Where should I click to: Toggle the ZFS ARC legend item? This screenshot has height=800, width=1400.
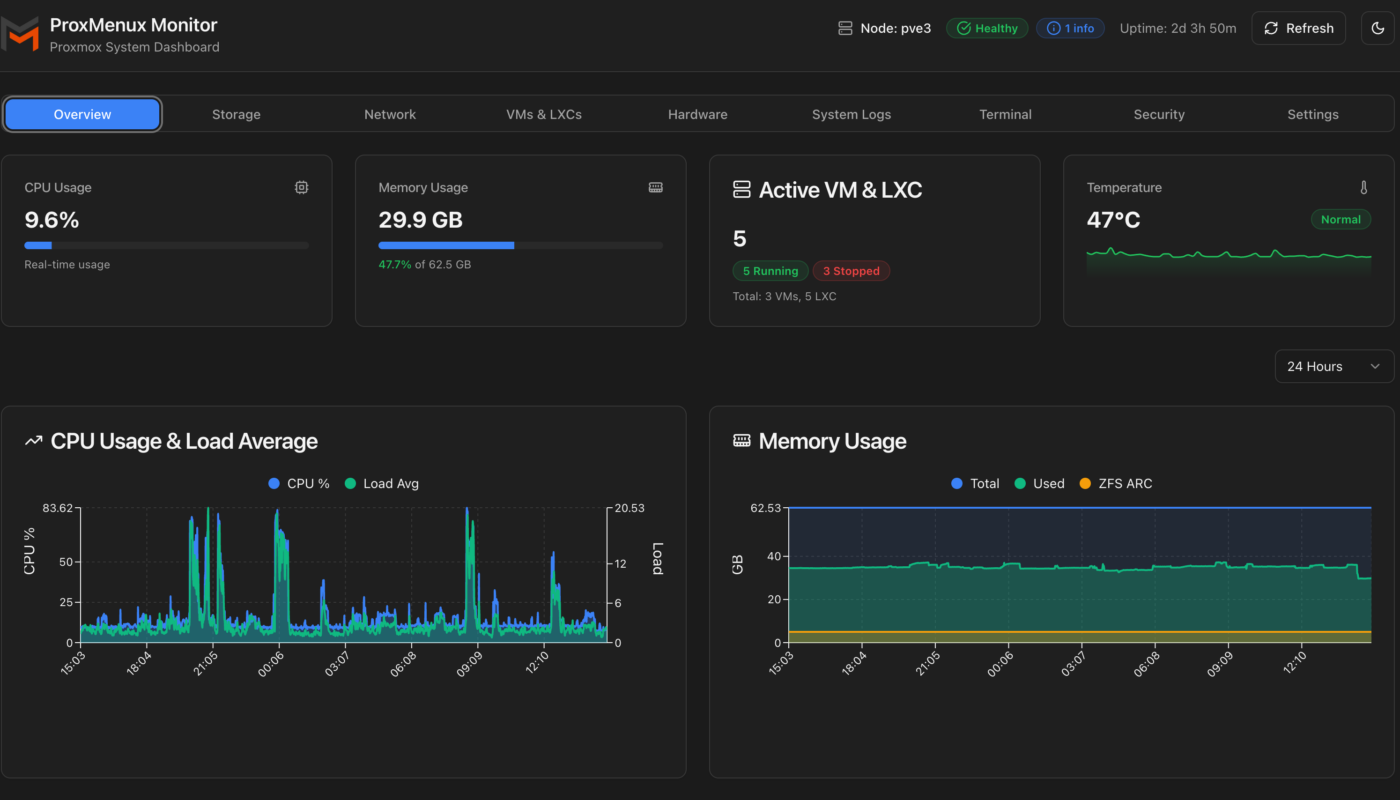click(1117, 483)
